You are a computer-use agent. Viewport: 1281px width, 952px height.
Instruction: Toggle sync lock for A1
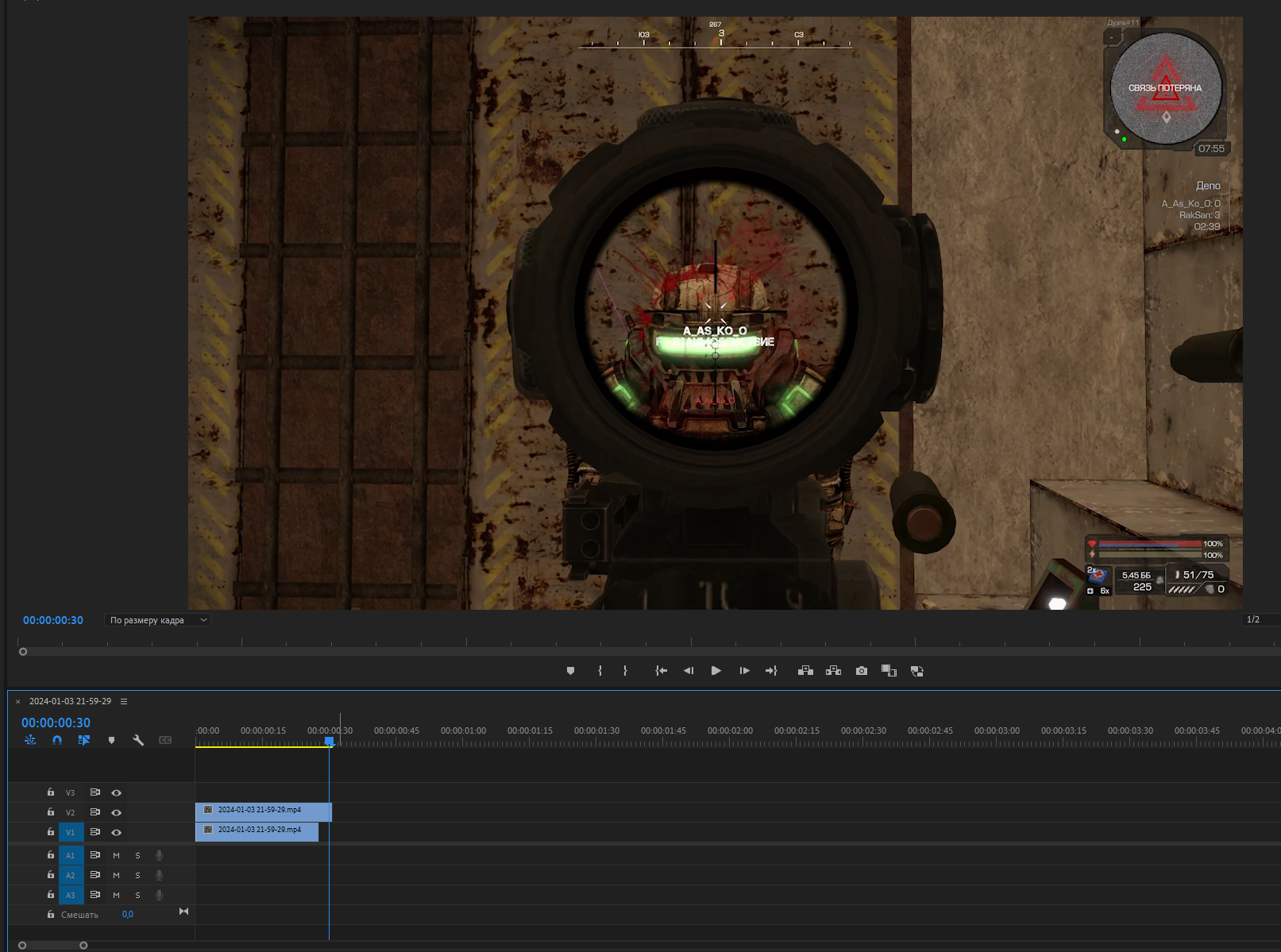[95, 855]
